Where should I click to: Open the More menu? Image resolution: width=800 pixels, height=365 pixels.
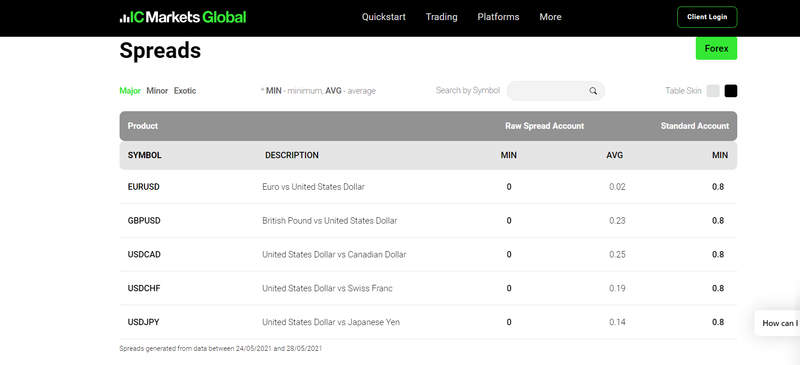[550, 17]
